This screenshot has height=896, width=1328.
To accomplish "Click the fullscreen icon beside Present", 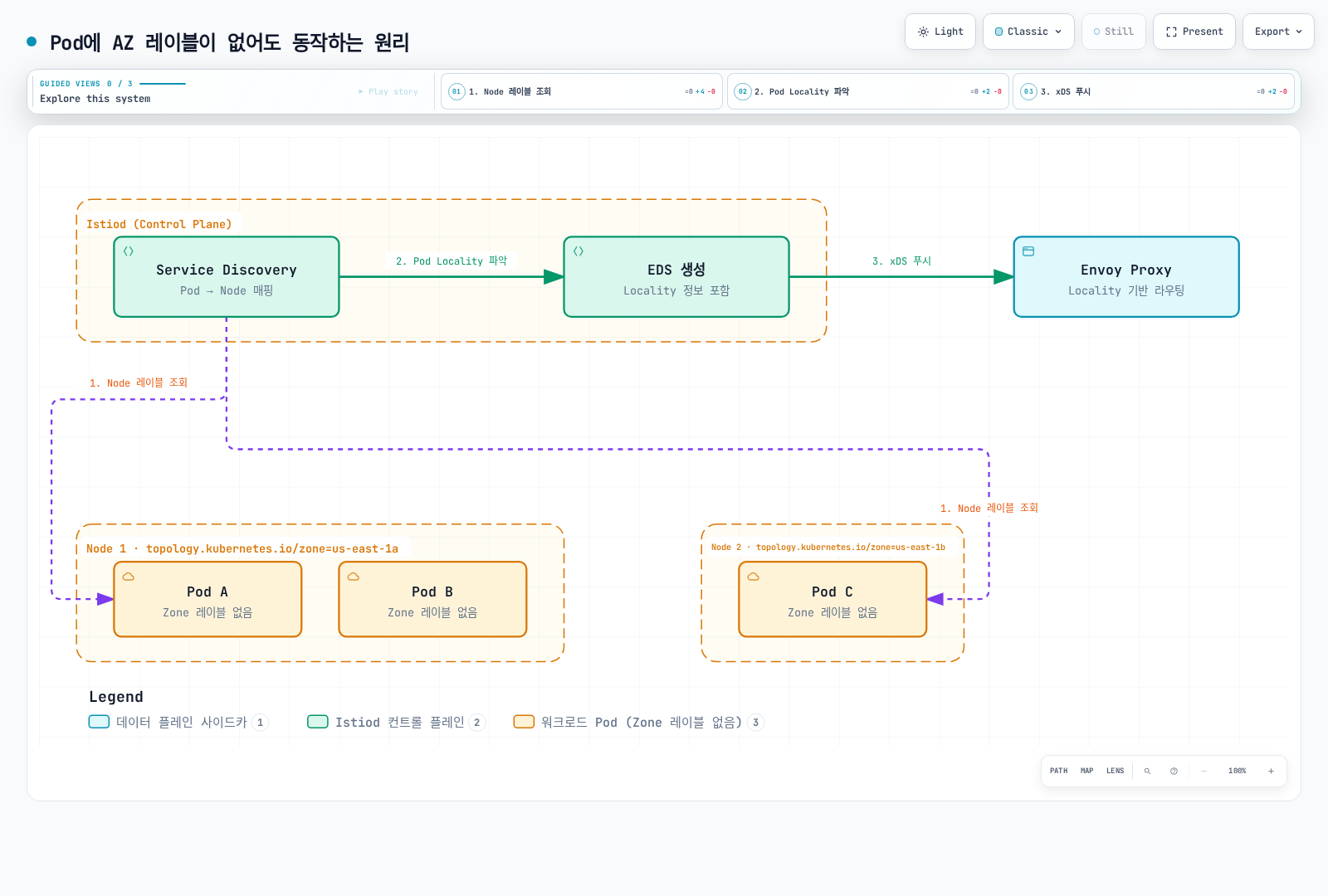I will (1171, 32).
